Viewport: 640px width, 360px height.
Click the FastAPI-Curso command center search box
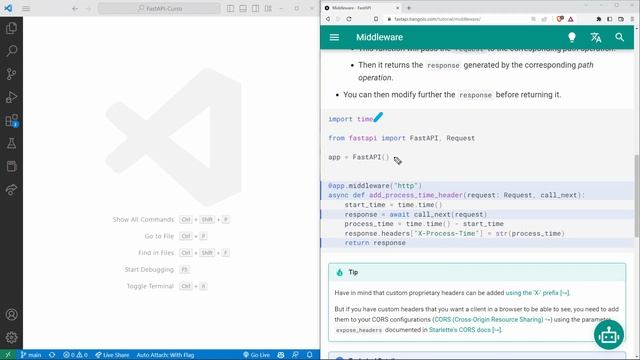pyautogui.click(x=159, y=8)
